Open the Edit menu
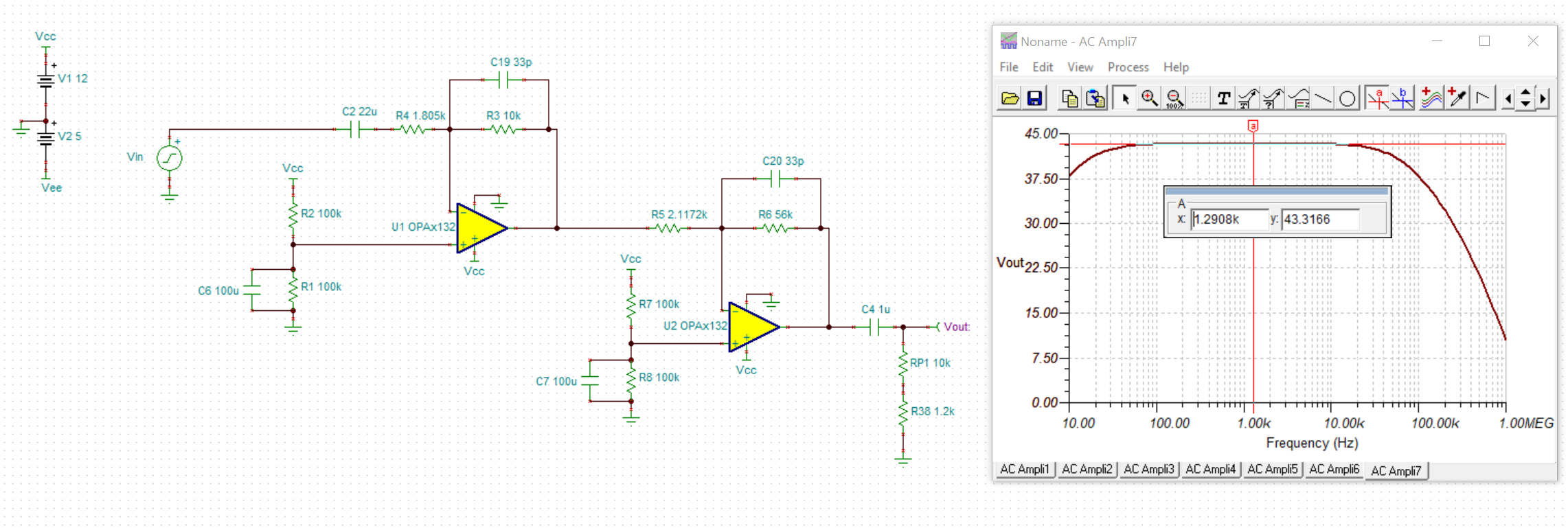This screenshot has width=1568, height=530. click(x=1043, y=67)
